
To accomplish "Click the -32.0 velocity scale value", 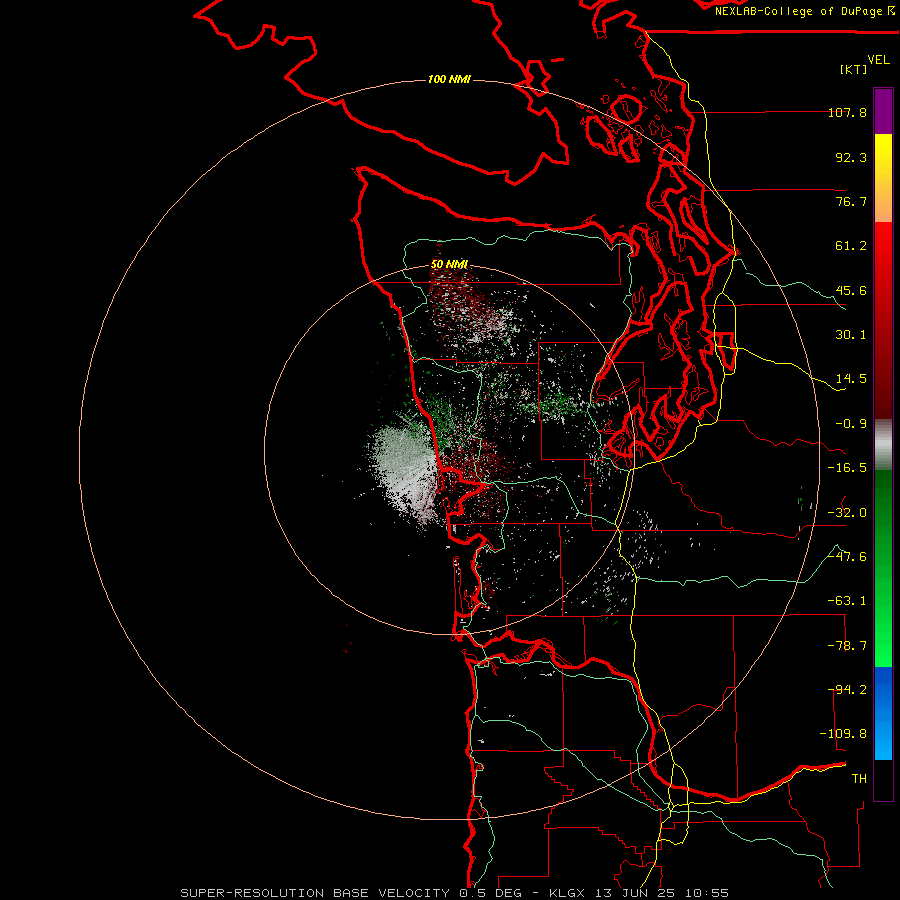I will 847,513.
